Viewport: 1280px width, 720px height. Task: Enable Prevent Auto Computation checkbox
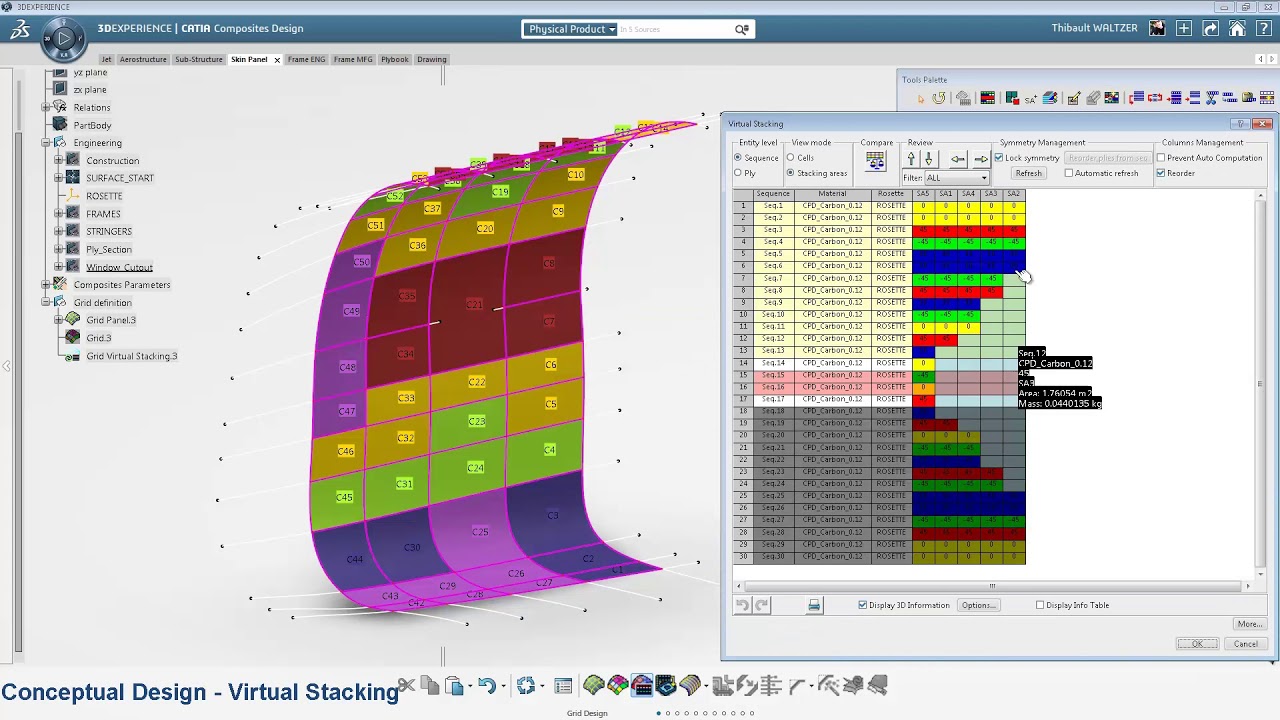[1161, 158]
